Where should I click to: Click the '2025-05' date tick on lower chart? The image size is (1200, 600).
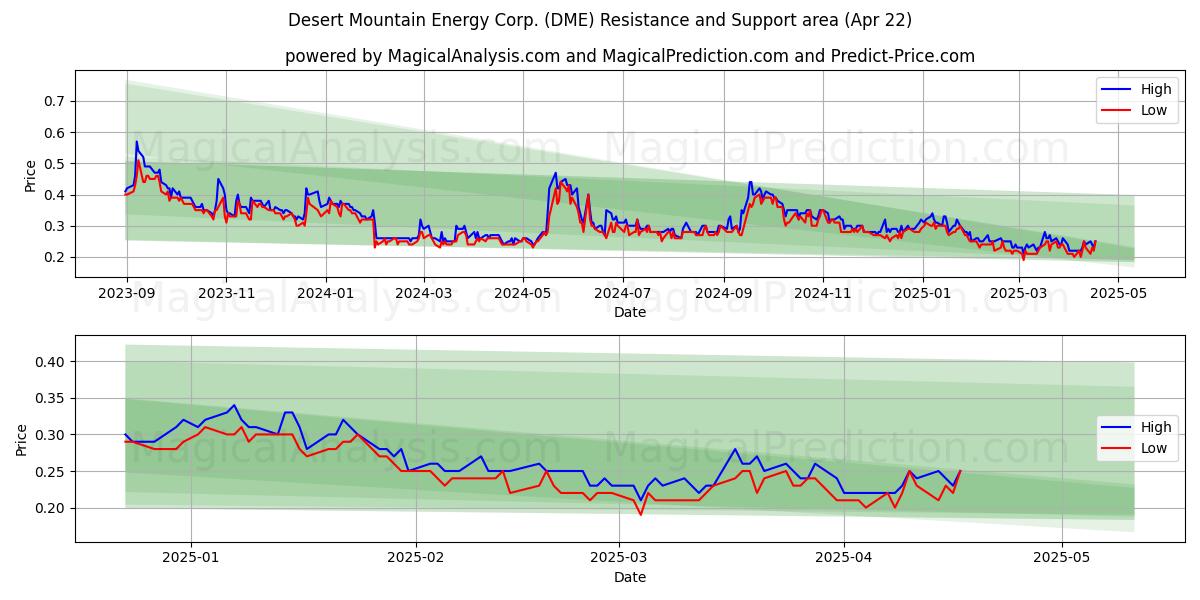1062,559
